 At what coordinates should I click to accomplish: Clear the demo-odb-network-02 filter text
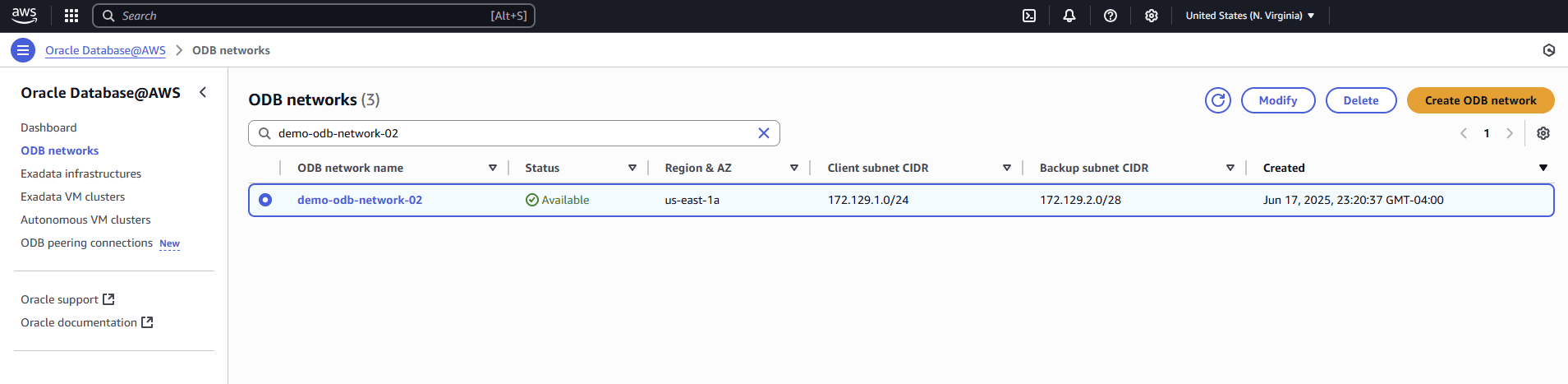coord(764,133)
